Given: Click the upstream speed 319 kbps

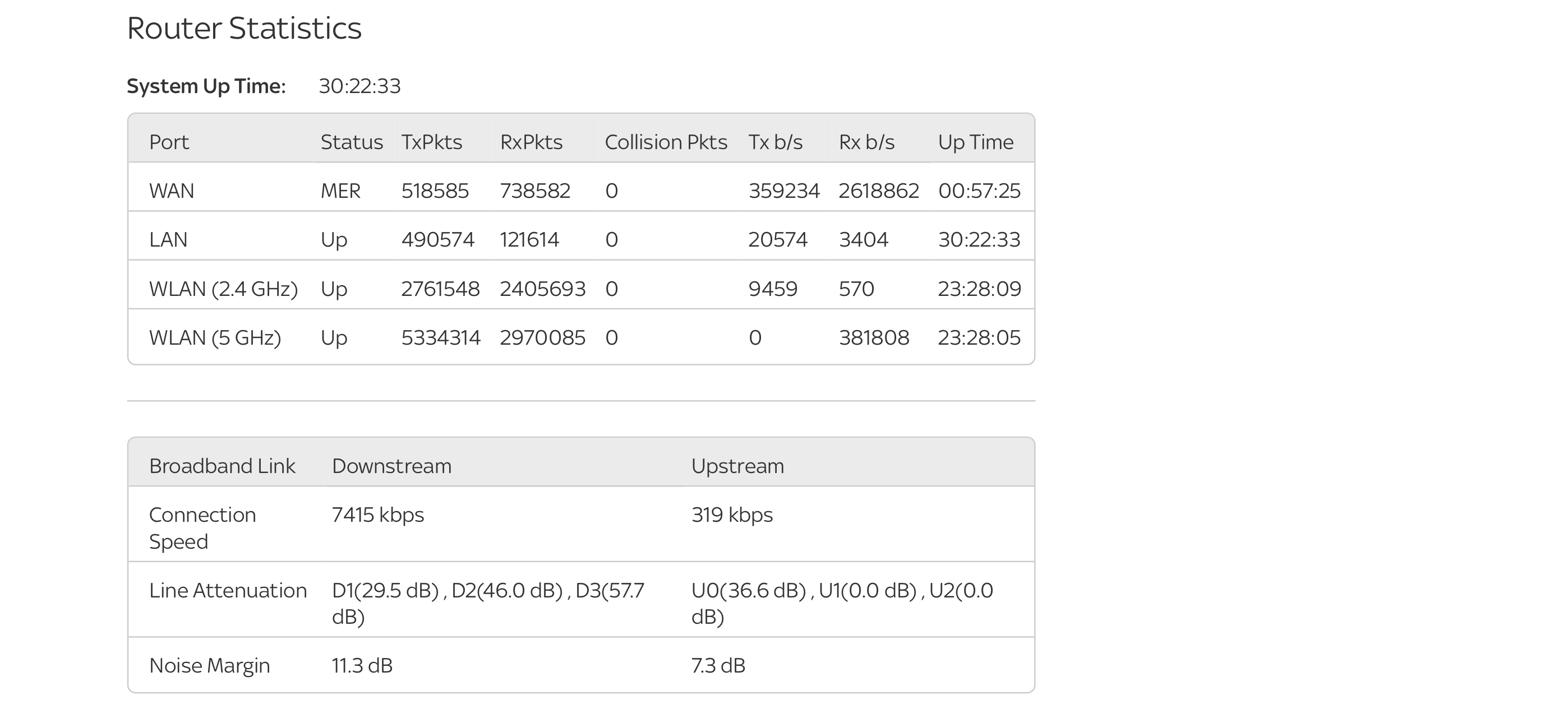Looking at the screenshot, I should click(732, 515).
